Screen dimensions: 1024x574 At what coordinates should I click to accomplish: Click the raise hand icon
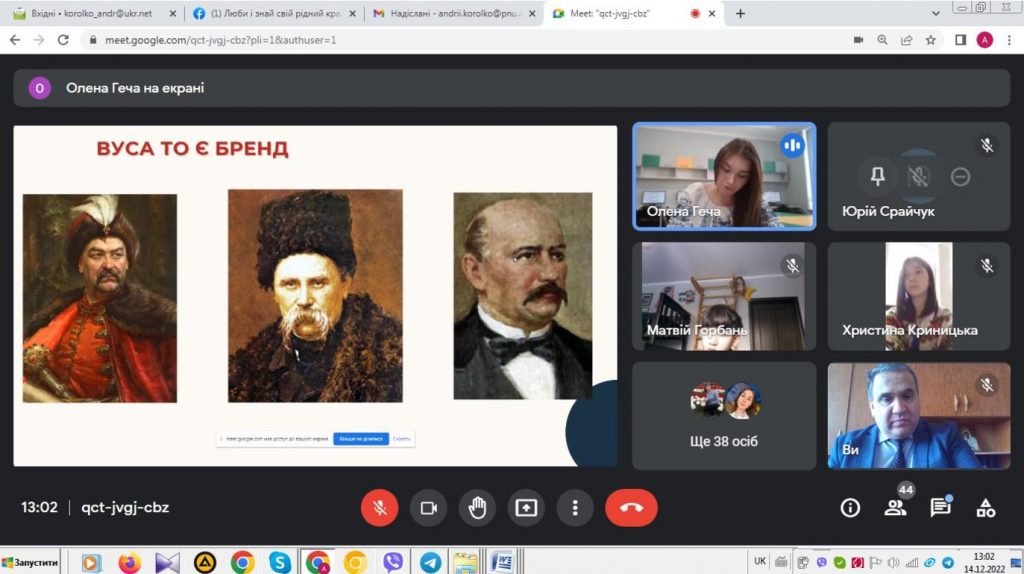pyautogui.click(x=478, y=508)
